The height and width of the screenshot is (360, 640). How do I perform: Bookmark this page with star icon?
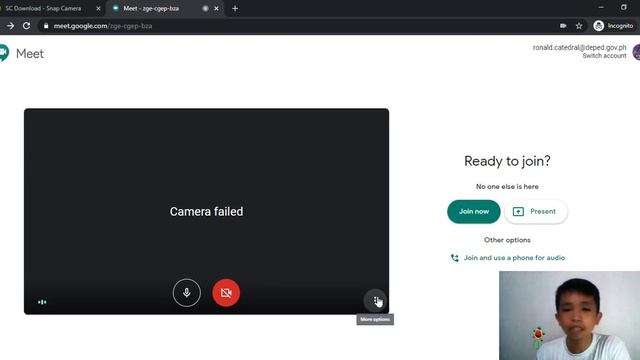[579, 26]
